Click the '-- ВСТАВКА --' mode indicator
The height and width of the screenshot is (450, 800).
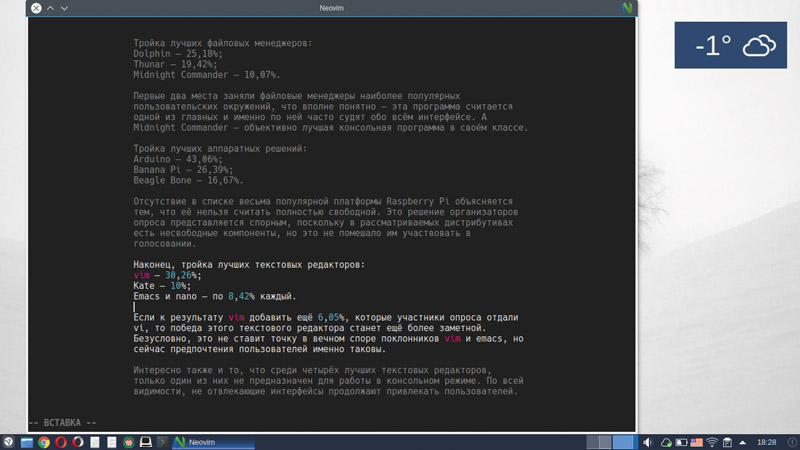(x=62, y=423)
